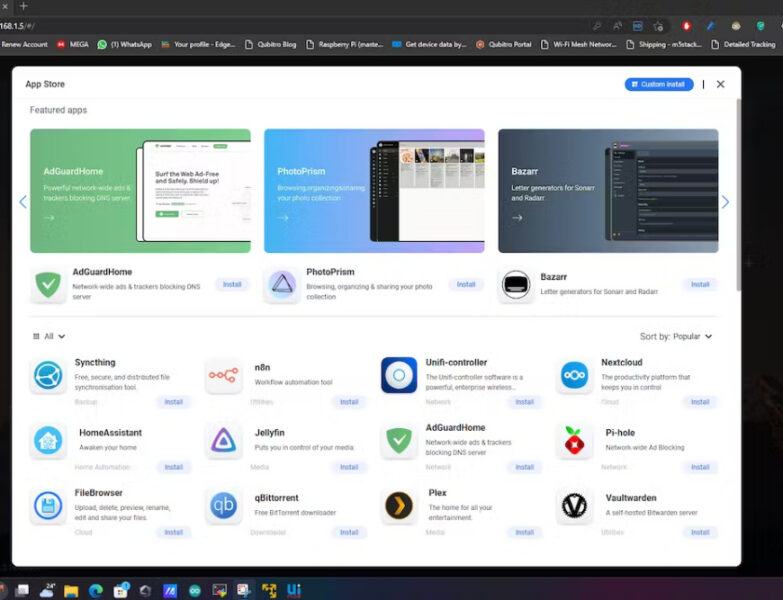
Task: Open the WhatsApp bookmark in bookmarks bar
Action: tap(125, 44)
